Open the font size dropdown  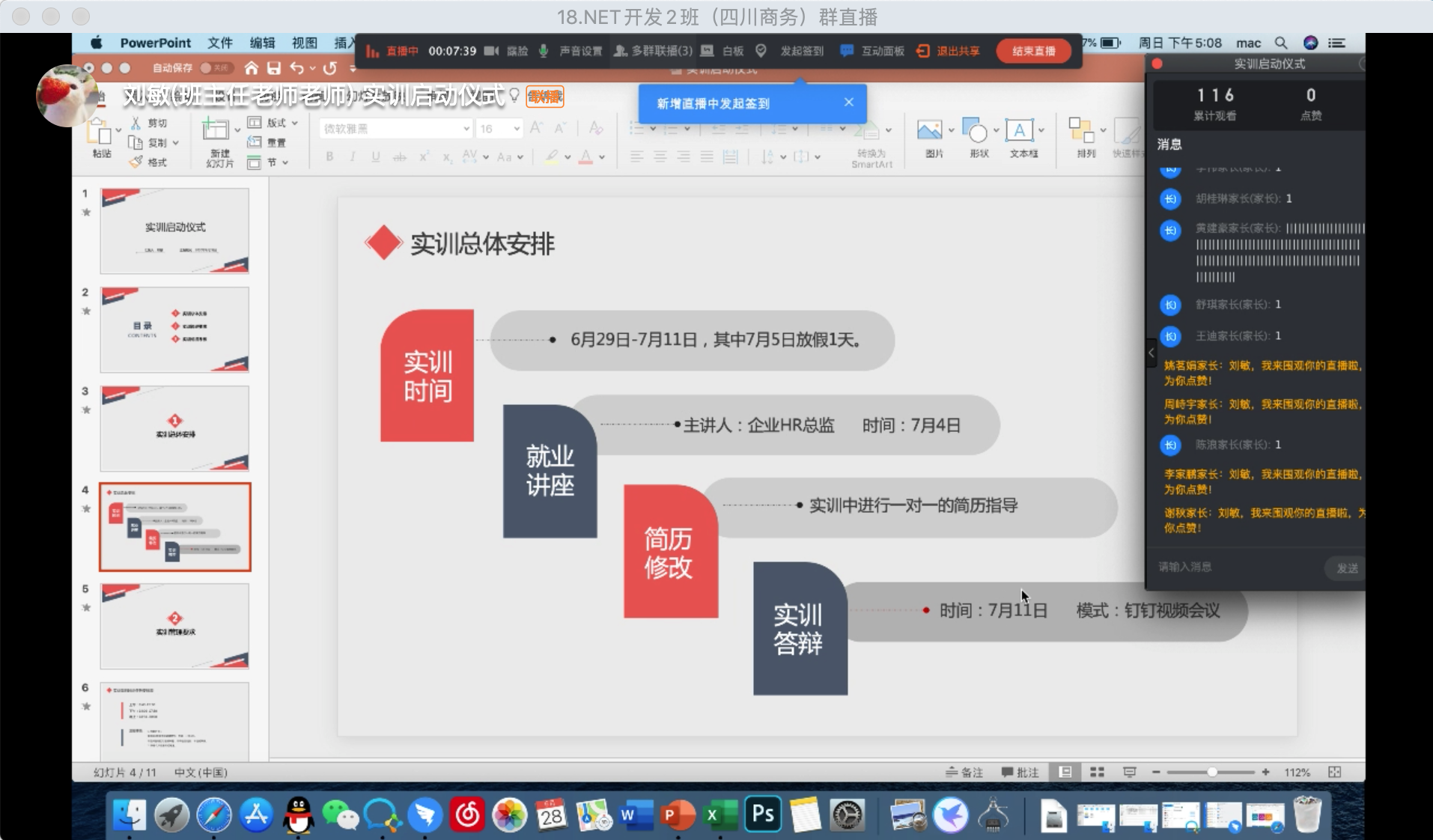click(x=517, y=129)
